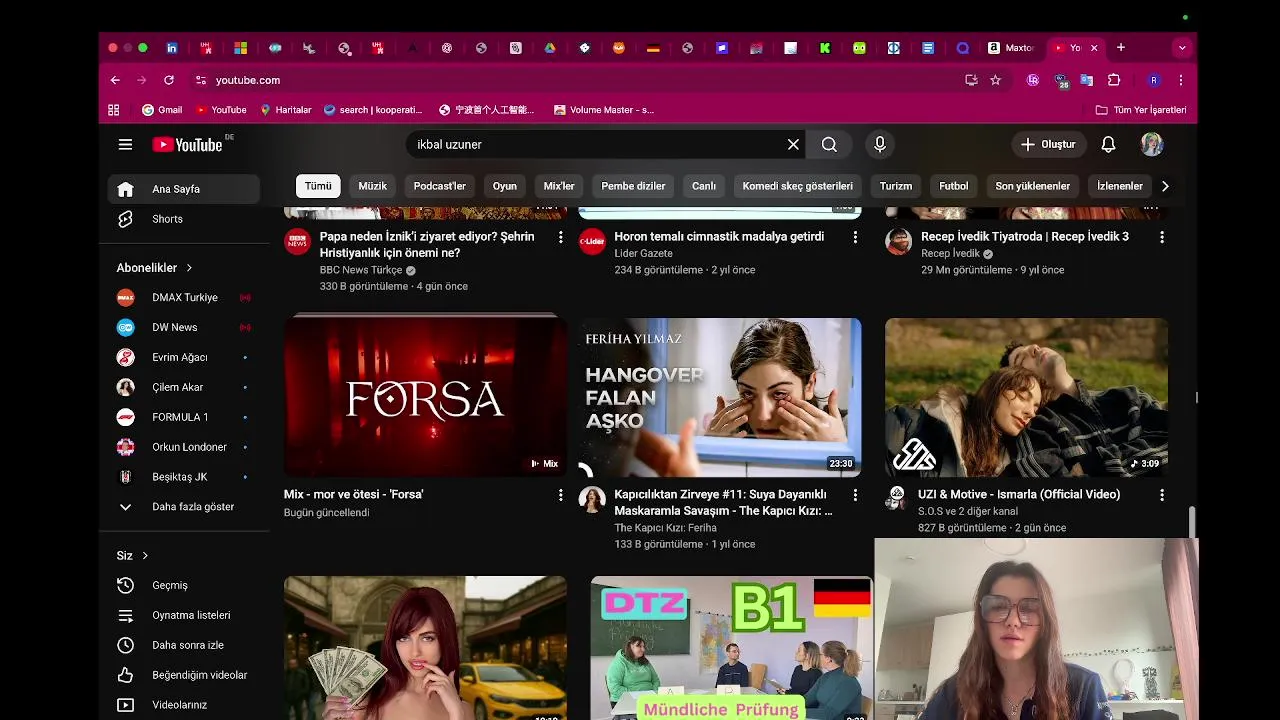Viewport: 1280px width, 720px height.
Task: Select the Müzik filter chip
Action: [372, 186]
